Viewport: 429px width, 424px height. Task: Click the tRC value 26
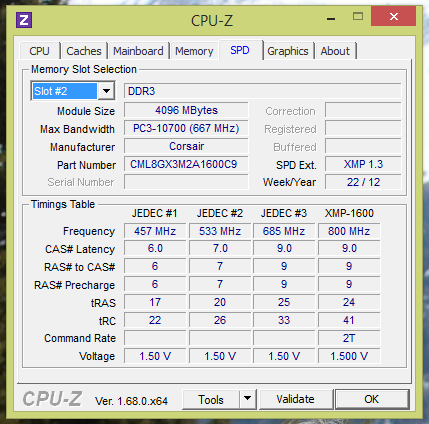pyautogui.click(x=220, y=320)
